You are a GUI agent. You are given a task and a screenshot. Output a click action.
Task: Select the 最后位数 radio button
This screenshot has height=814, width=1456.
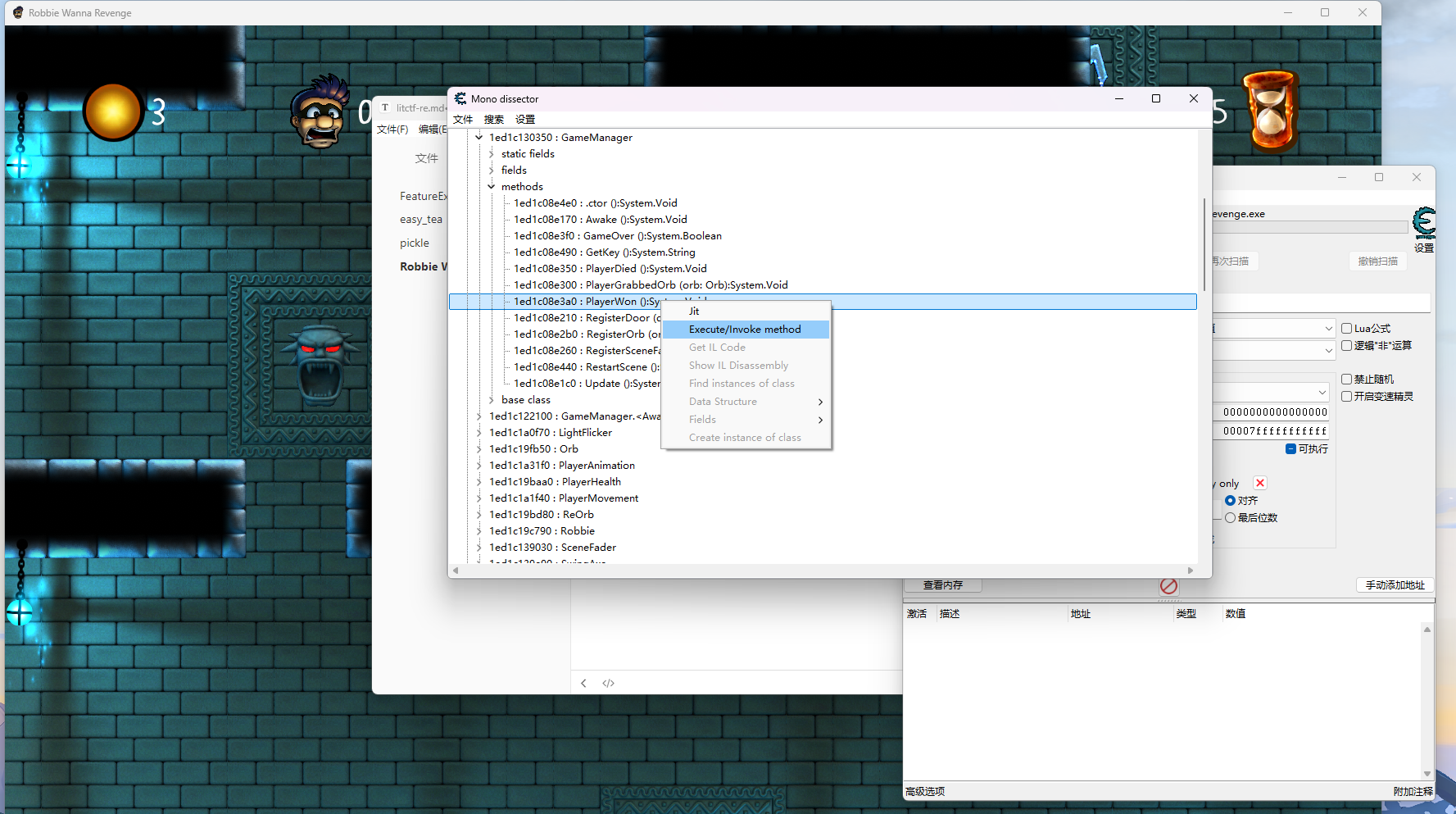point(1230,518)
